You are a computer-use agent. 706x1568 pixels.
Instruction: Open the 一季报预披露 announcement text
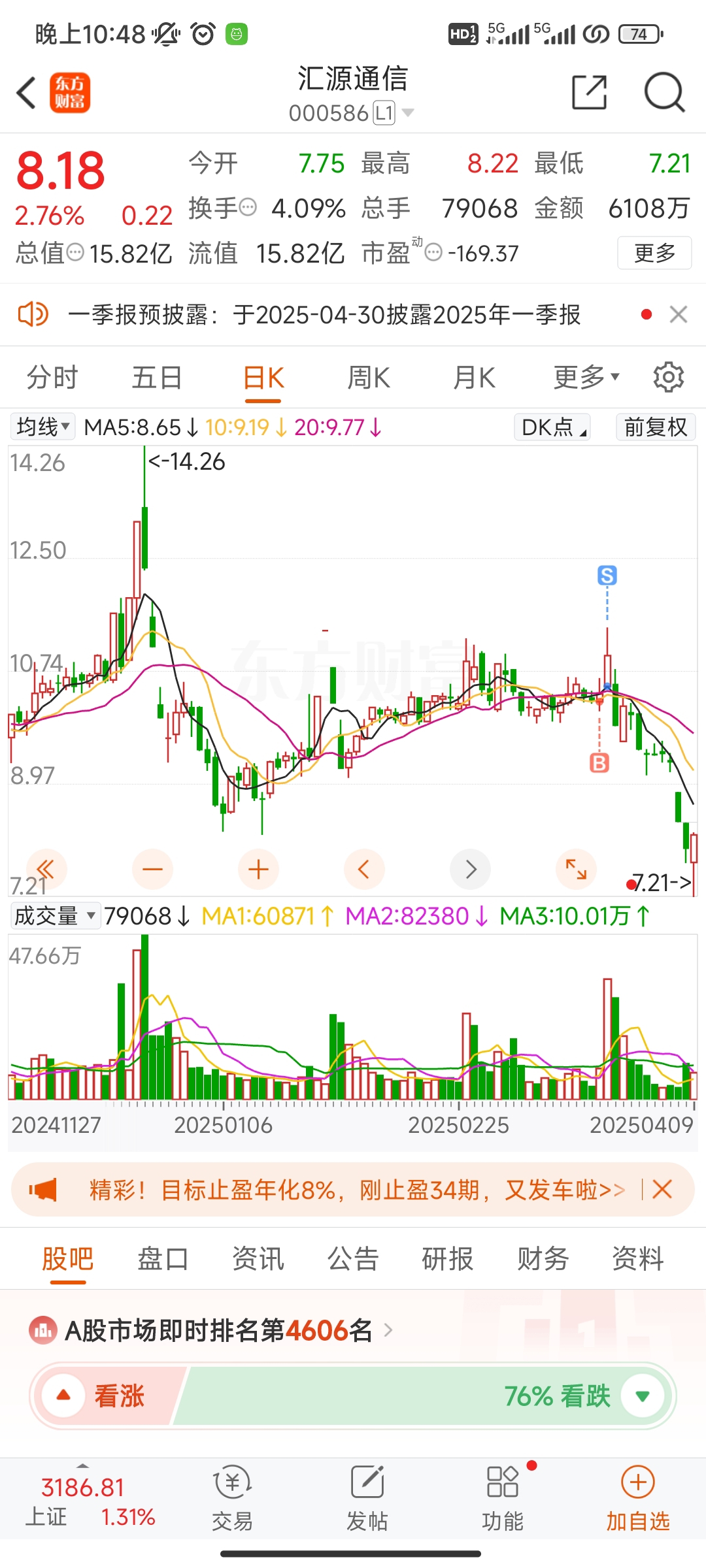click(x=324, y=314)
